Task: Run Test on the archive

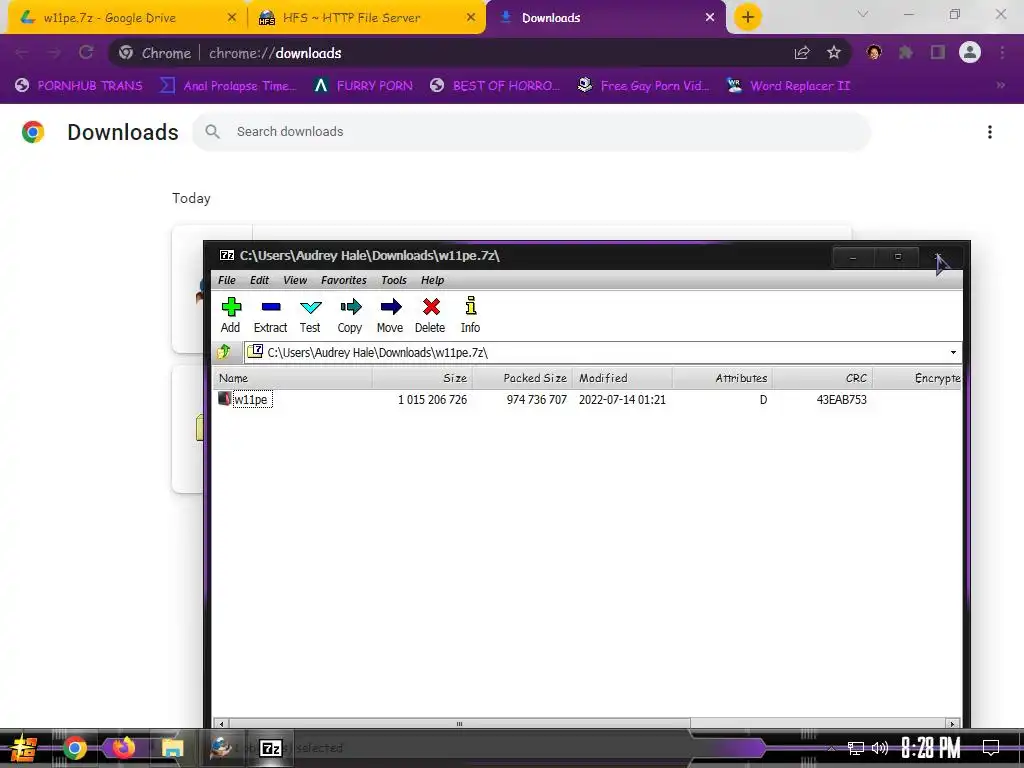Action: pos(310,315)
